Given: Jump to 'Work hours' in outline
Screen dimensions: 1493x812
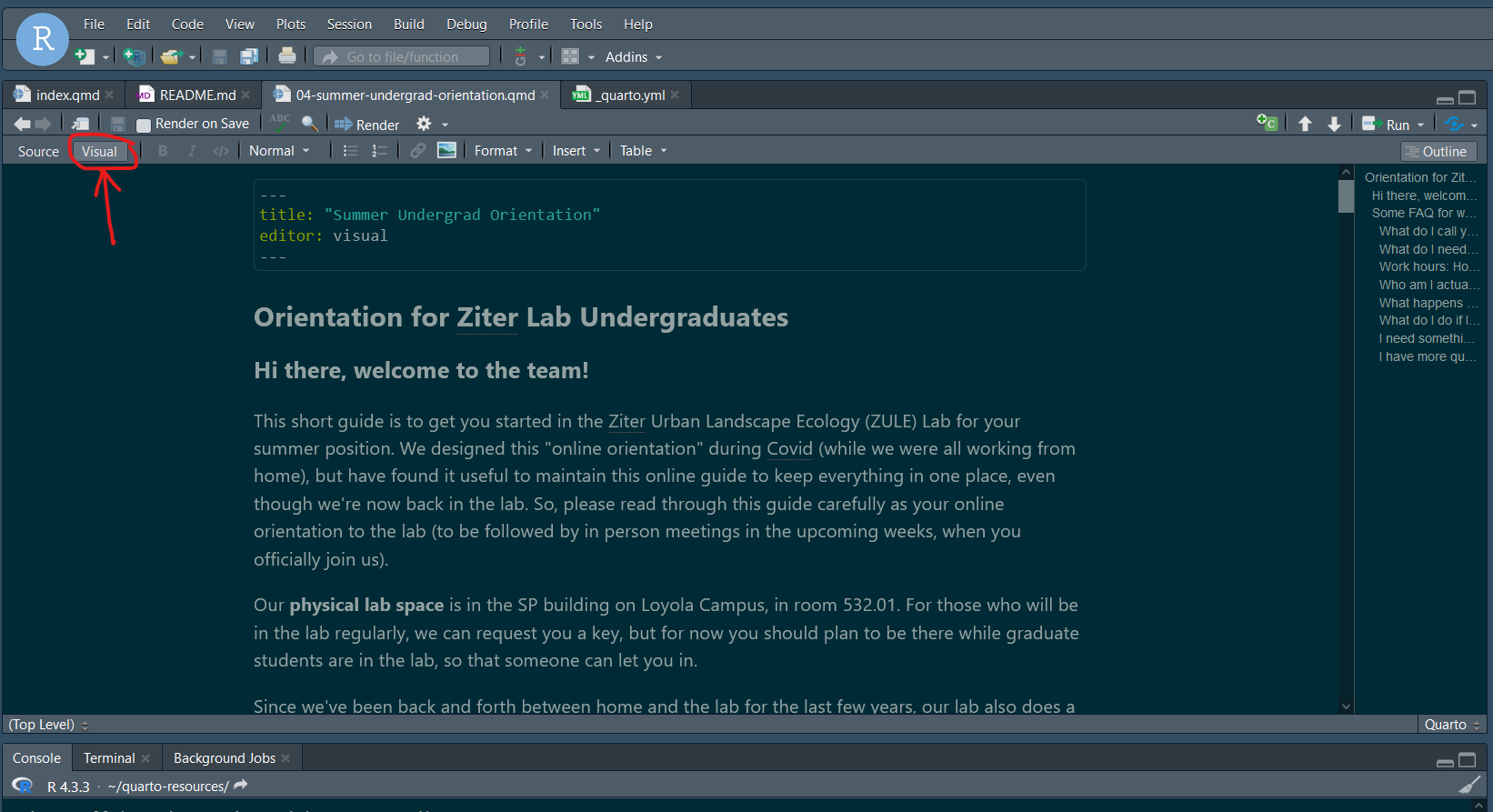Looking at the screenshot, I should click(x=1428, y=266).
